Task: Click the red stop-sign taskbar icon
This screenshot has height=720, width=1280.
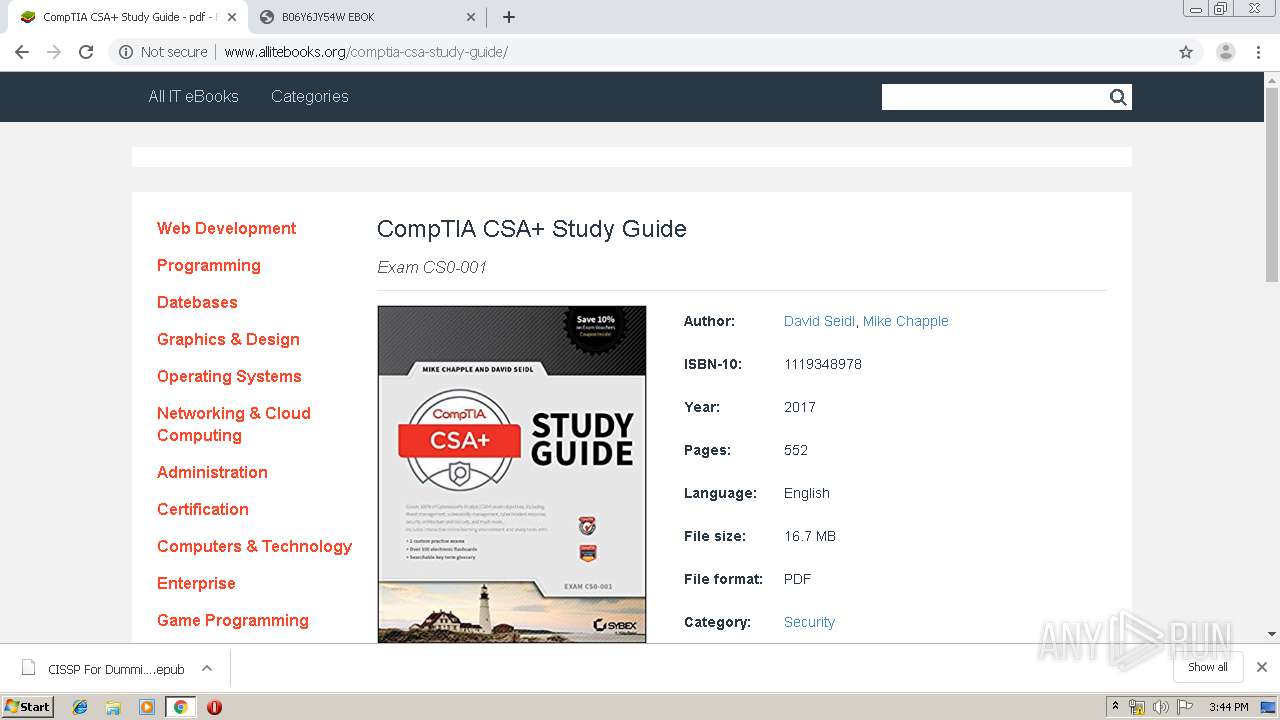Action: [214, 707]
